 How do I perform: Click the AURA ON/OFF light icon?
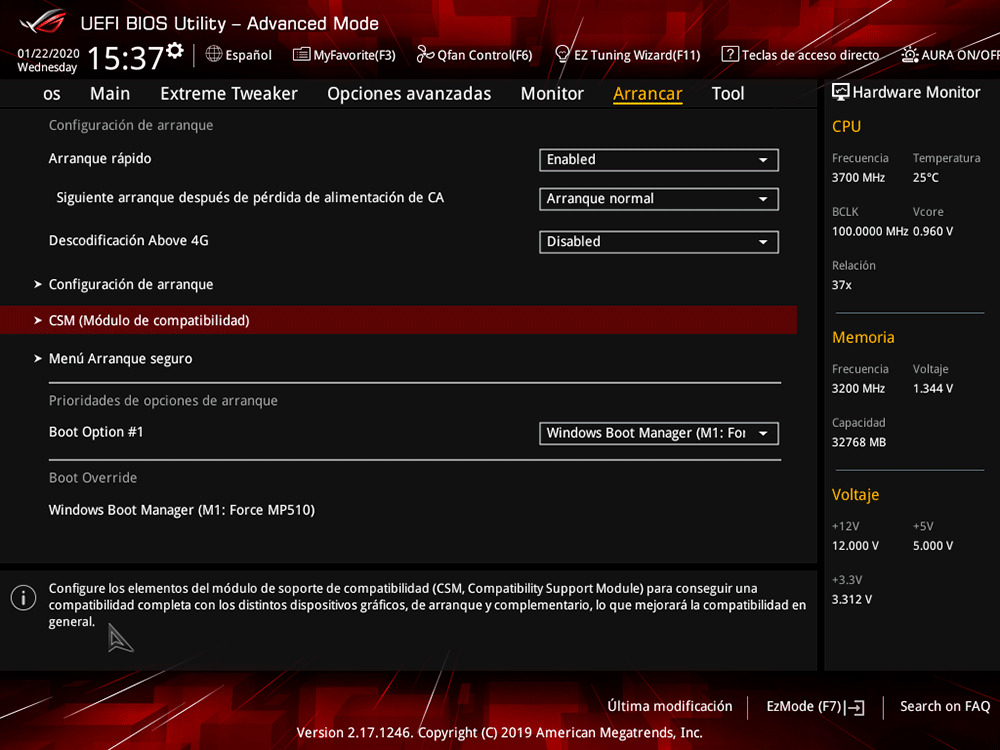[x=909, y=54]
